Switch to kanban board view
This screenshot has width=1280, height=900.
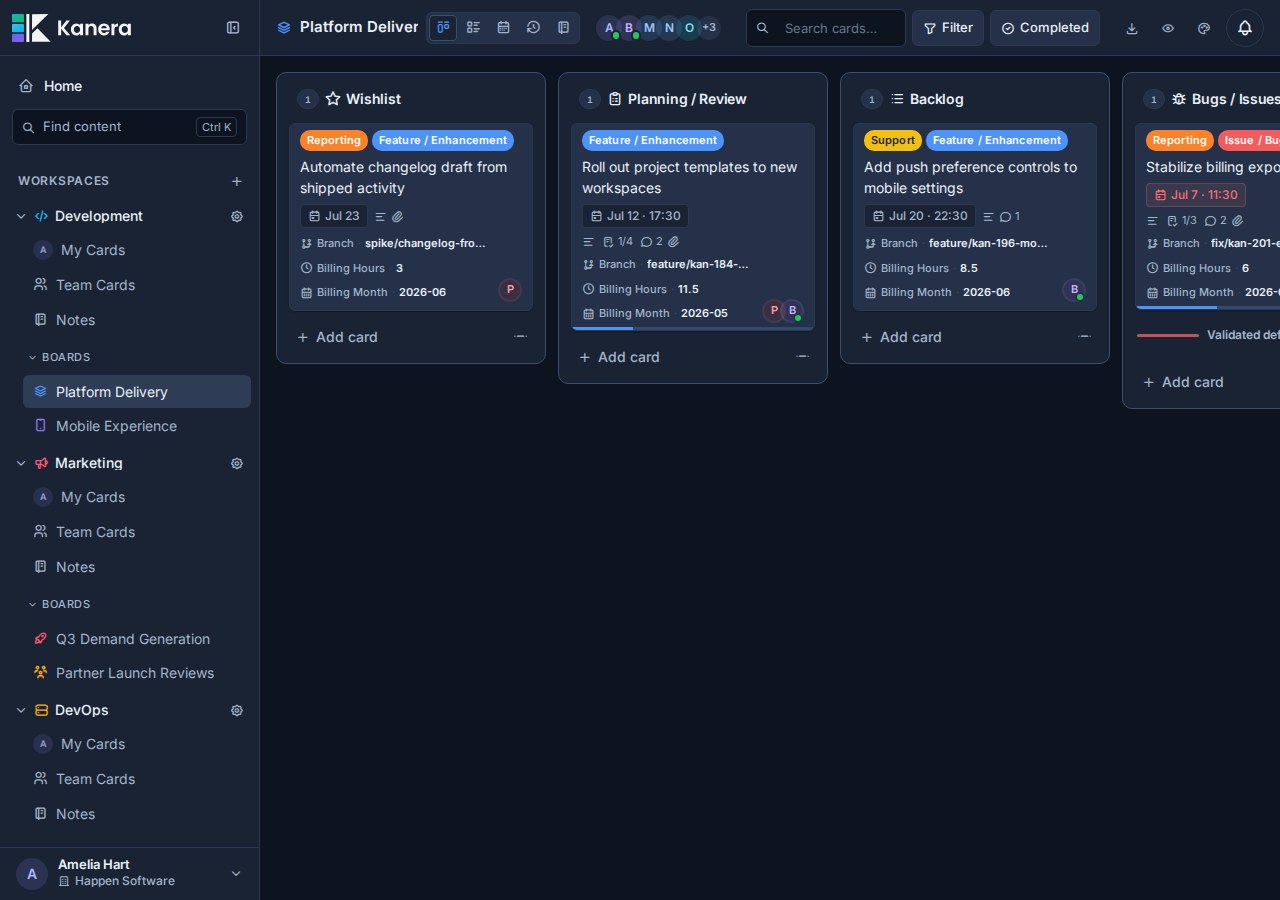443,28
